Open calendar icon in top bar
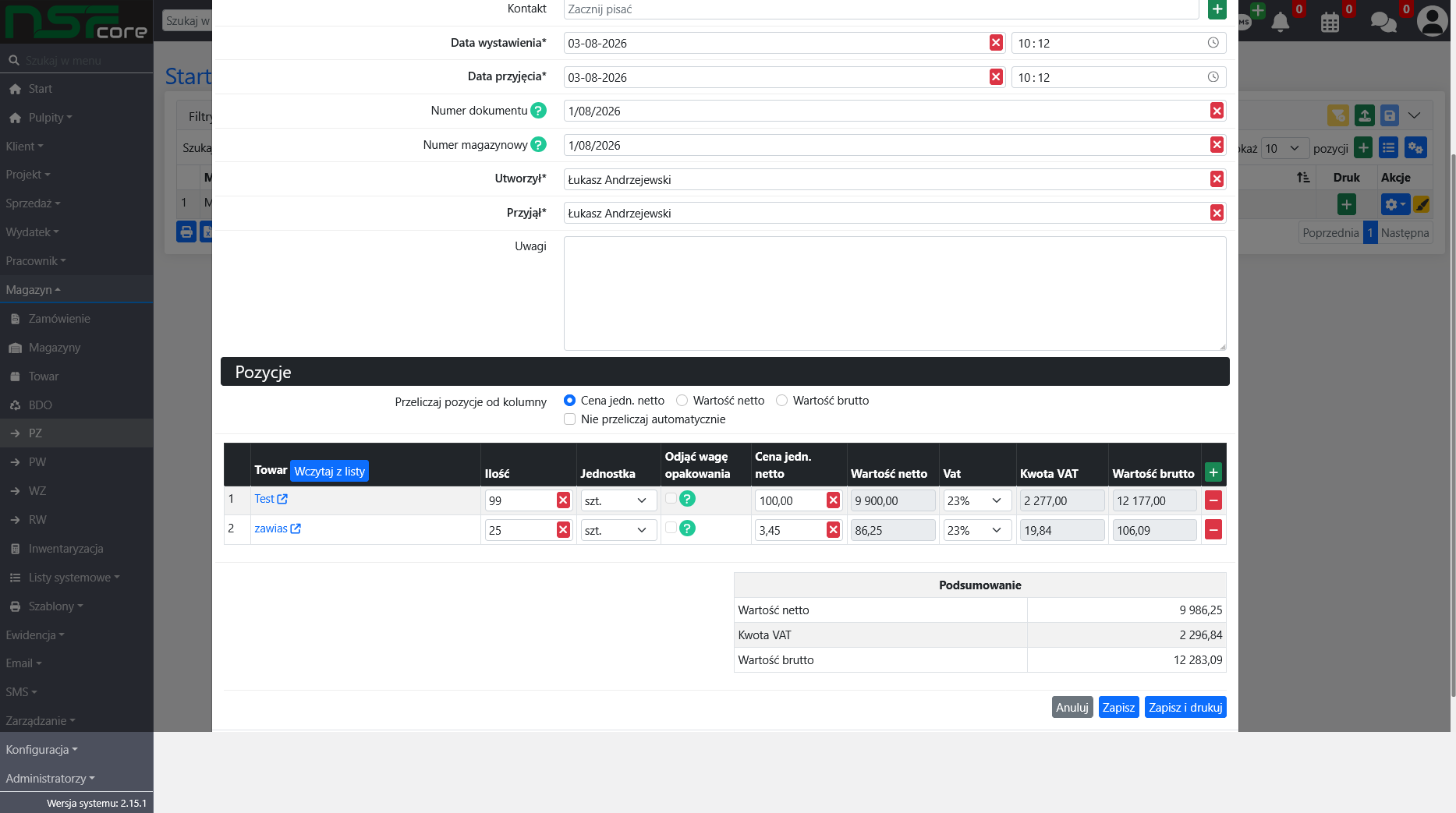 click(1330, 22)
